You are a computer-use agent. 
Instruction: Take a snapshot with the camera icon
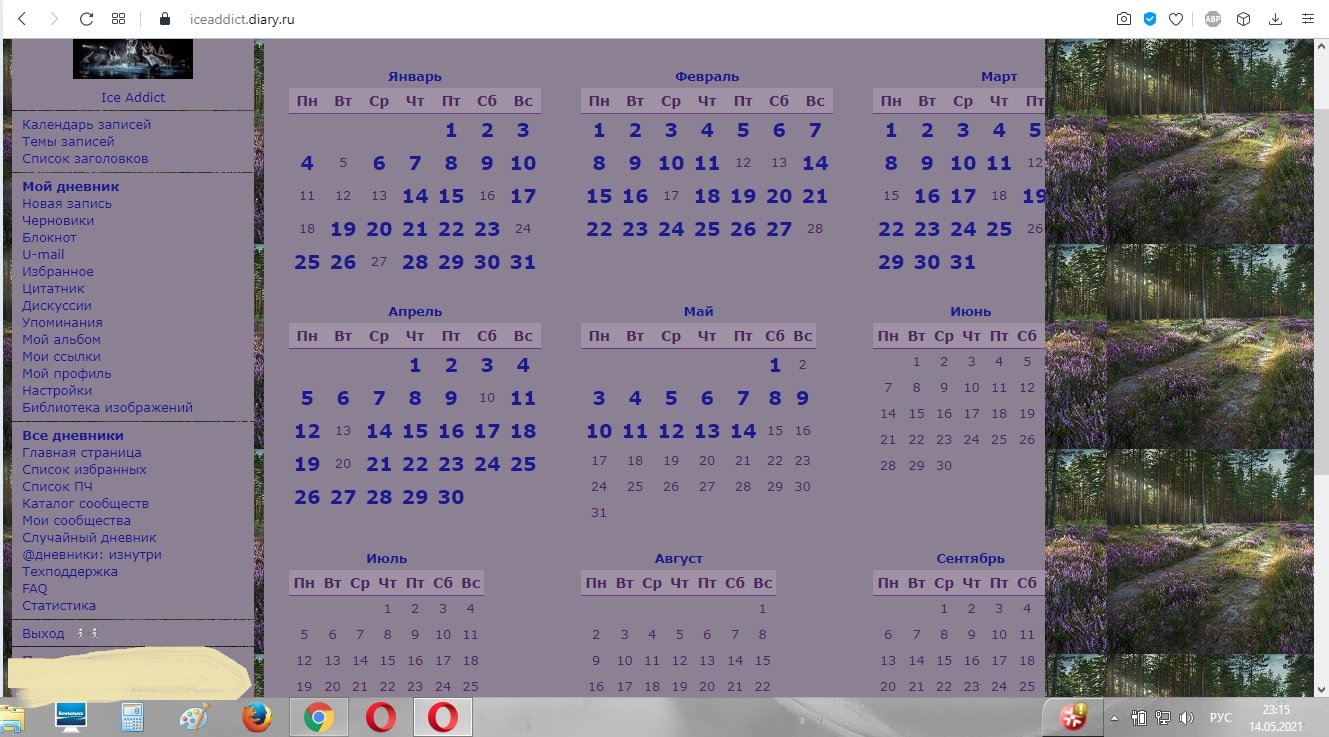pyautogui.click(x=1124, y=19)
